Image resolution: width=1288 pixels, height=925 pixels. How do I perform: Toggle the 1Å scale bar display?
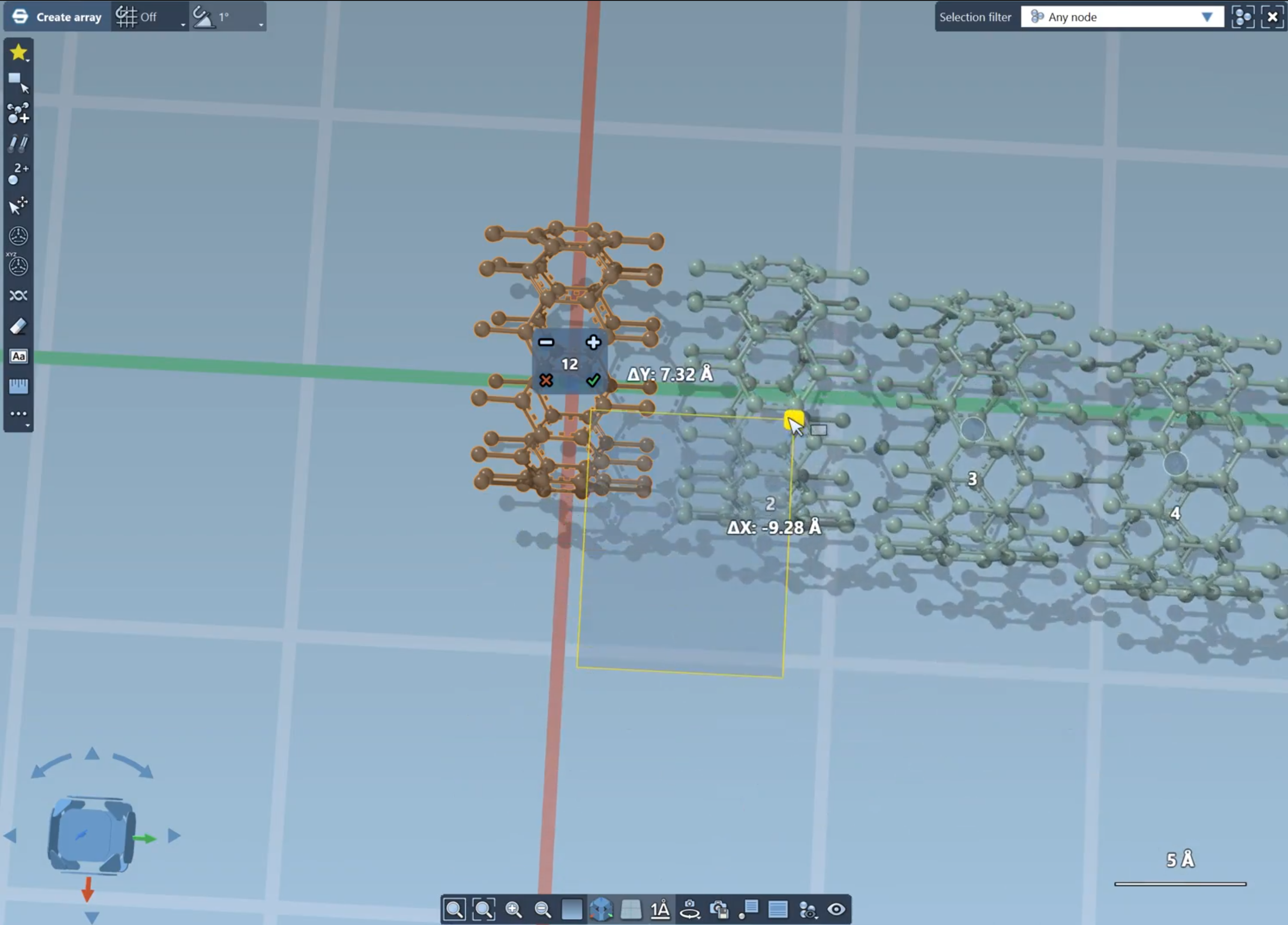tap(660, 909)
